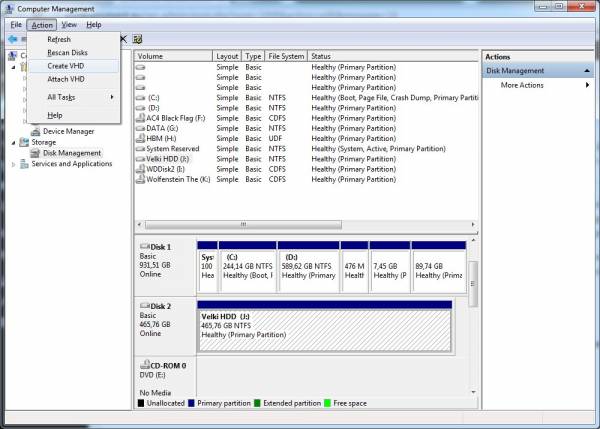Click the WDDisk2 (I:) disc icon
The image size is (600, 429).
(x=141, y=169)
